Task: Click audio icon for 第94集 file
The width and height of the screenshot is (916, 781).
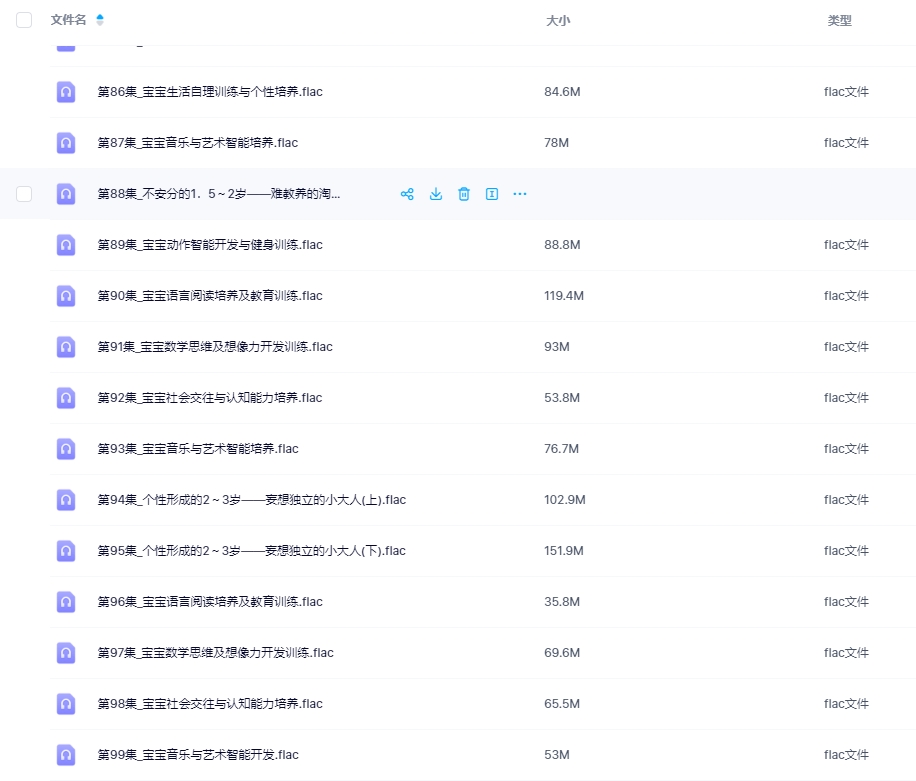Action: 66,499
